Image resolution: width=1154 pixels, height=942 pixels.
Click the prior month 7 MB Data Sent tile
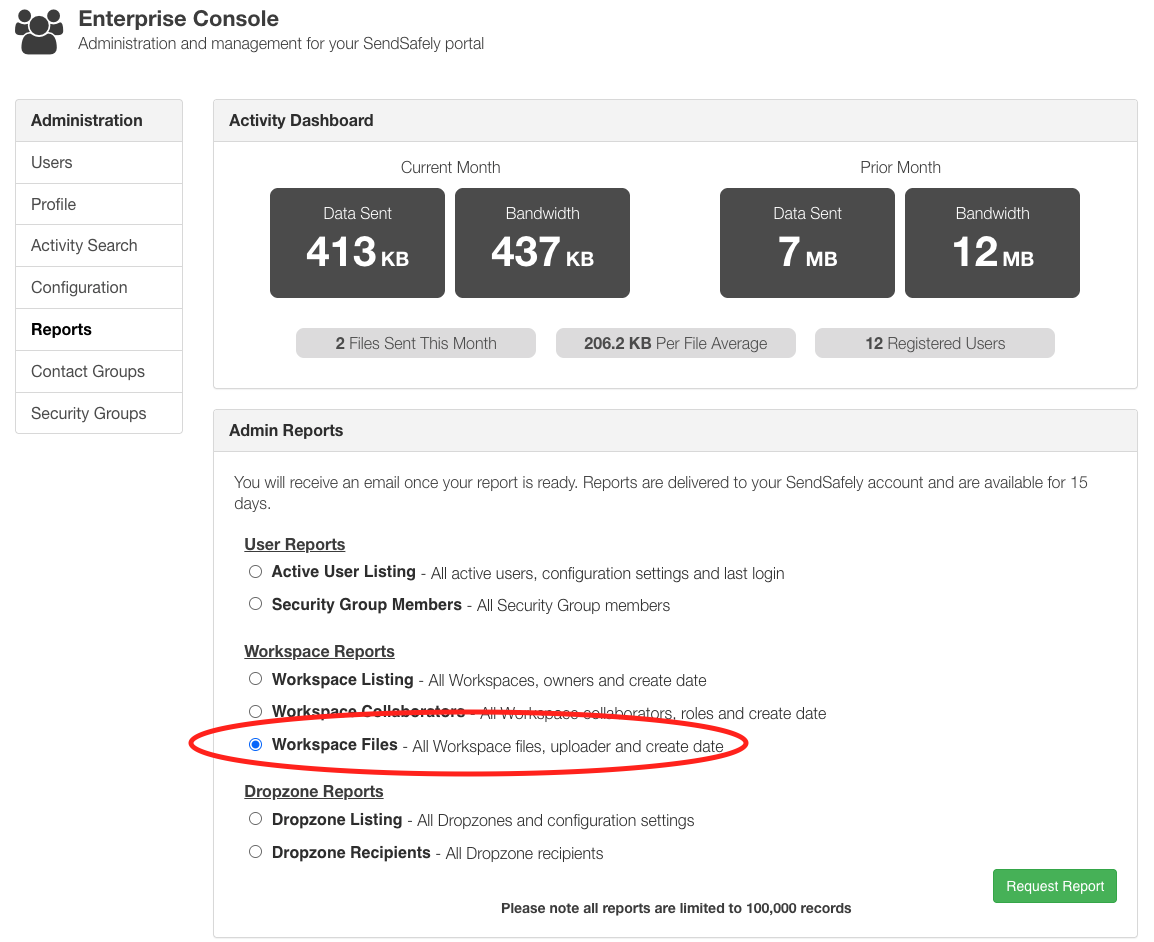807,243
